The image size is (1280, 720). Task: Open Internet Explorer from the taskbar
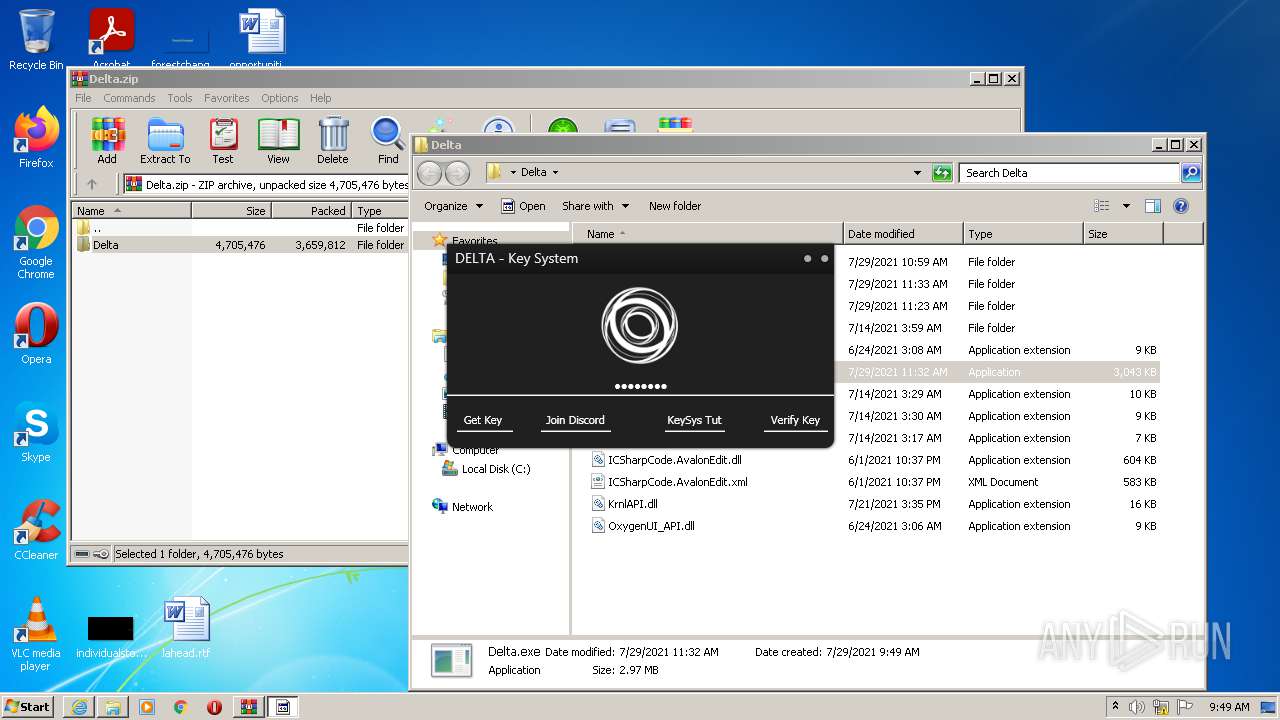tap(79, 707)
